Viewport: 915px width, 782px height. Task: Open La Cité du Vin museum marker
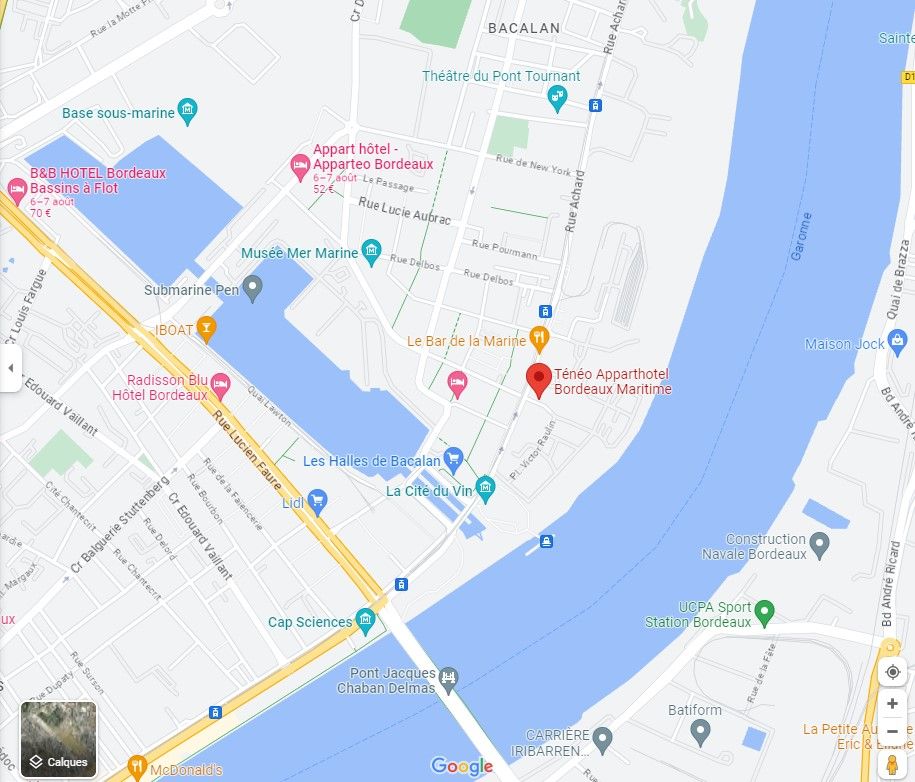485,490
